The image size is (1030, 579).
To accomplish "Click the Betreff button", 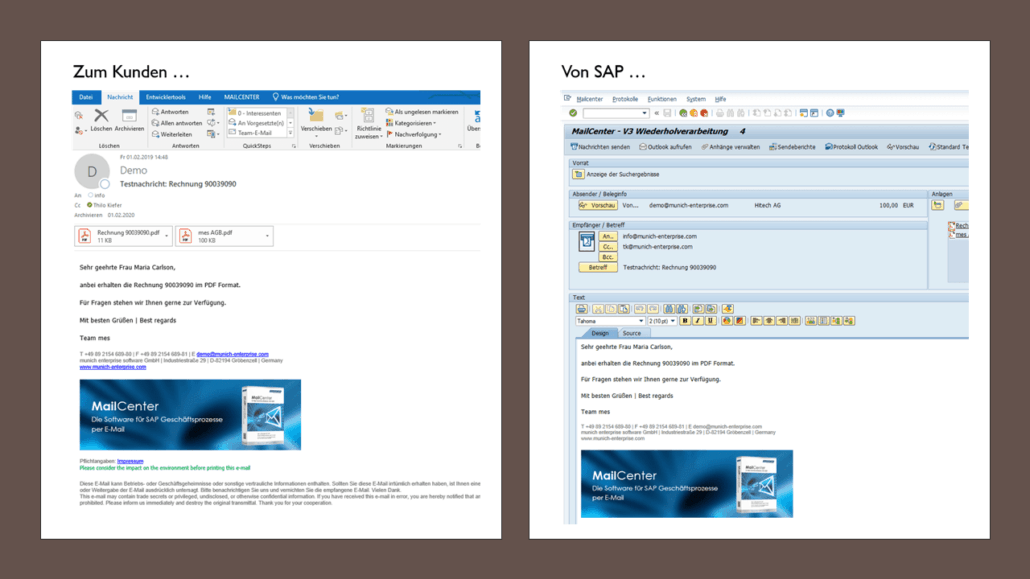I will pyautogui.click(x=597, y=267).
